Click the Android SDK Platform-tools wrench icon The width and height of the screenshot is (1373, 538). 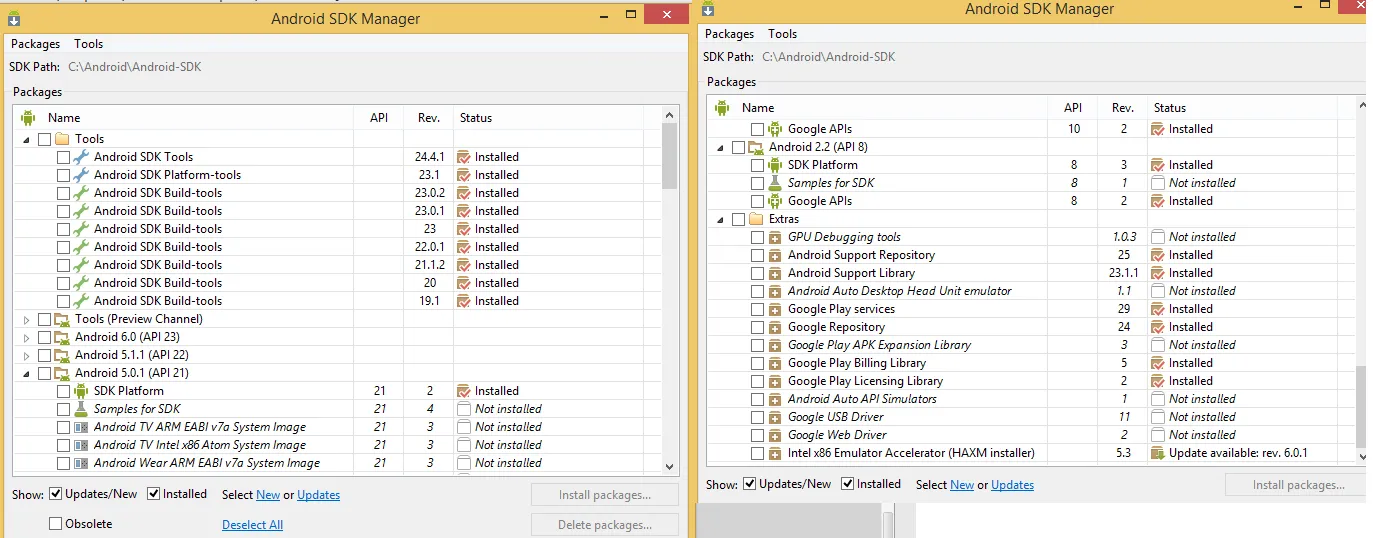81,175
